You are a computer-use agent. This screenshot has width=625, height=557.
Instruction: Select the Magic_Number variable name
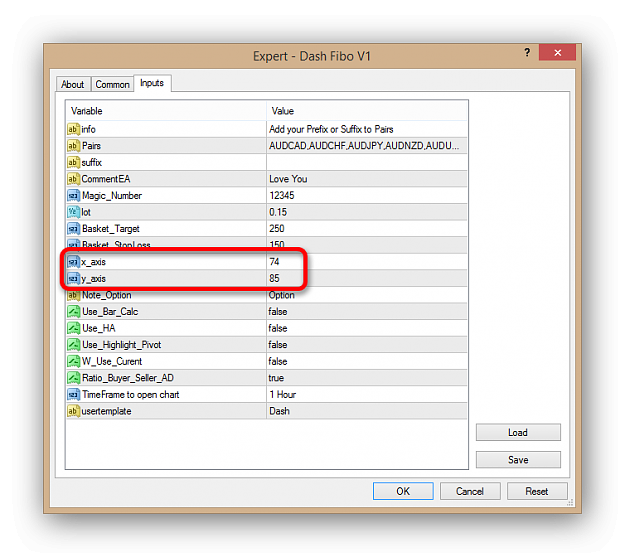(112, 196)
